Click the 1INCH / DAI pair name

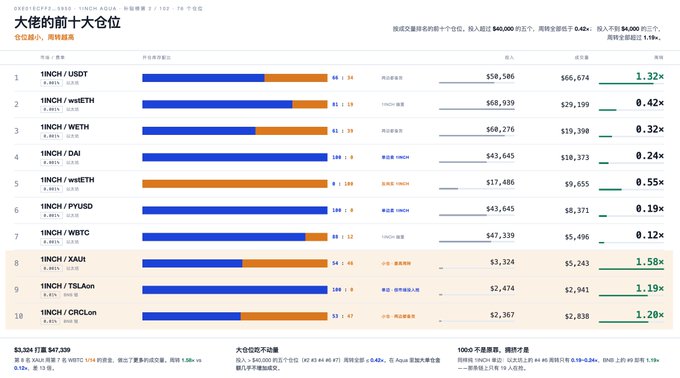pyautogui.click(x=60, y=153)
